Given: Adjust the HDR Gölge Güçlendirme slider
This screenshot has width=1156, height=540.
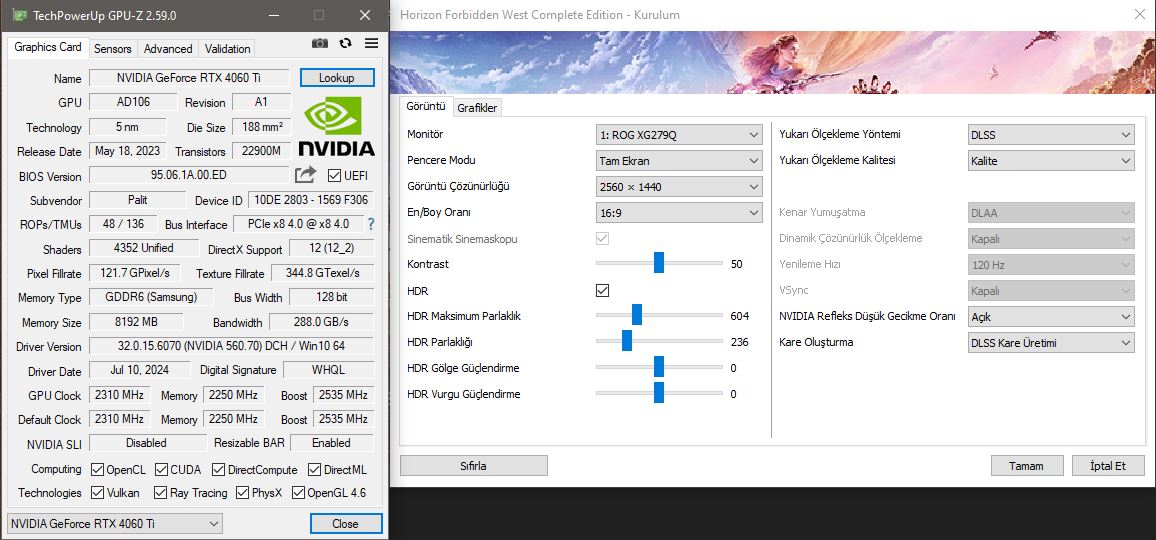Looking at the screenshot, I should click(659, 367).
